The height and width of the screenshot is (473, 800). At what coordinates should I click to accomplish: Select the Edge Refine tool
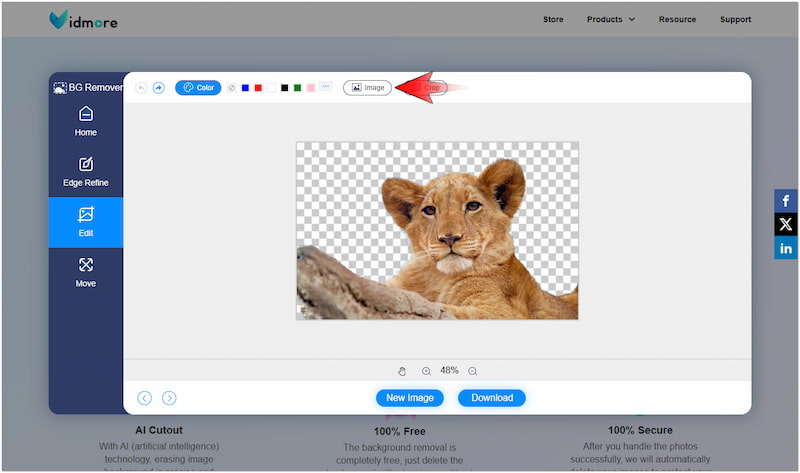[86, 172]
